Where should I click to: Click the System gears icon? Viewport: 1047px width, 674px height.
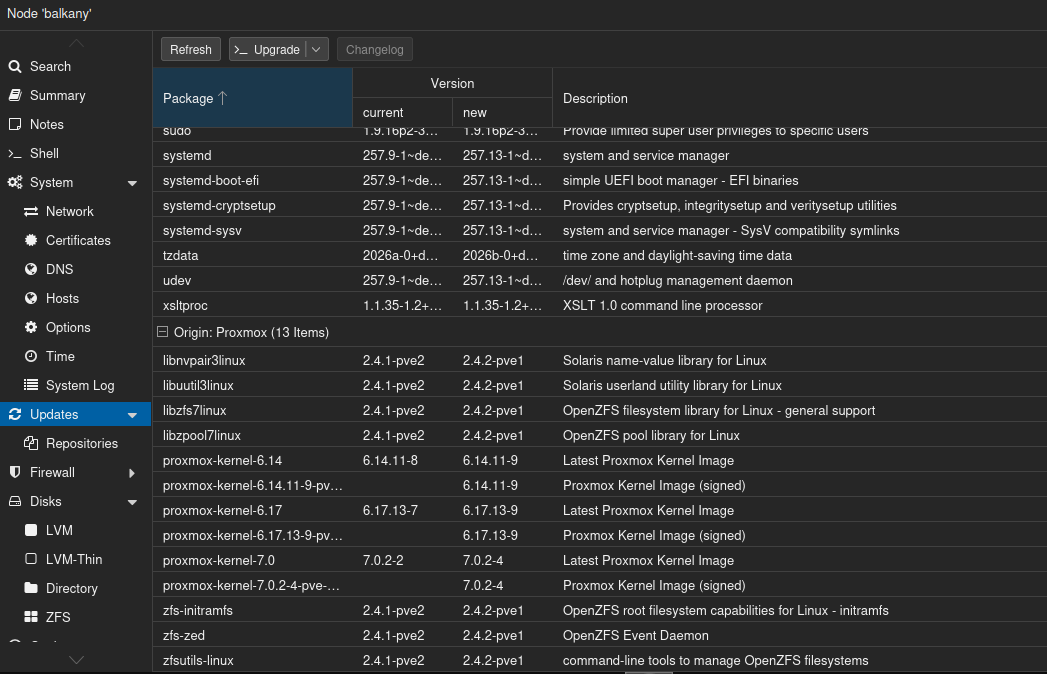[x=15, y=182]
